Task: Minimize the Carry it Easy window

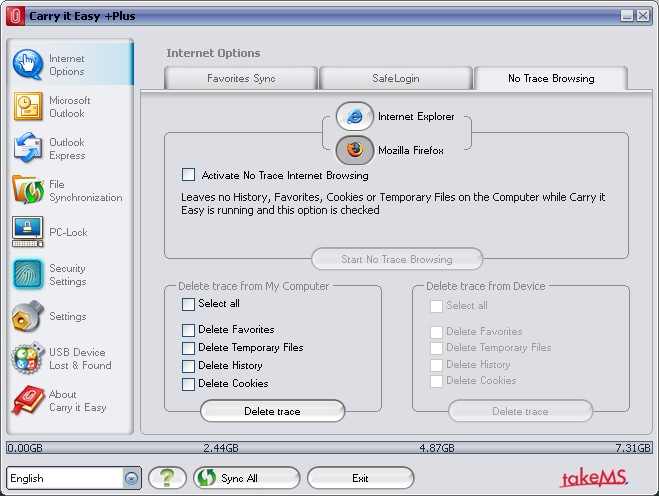Action: pyautogui.click(x=627, y=16)
